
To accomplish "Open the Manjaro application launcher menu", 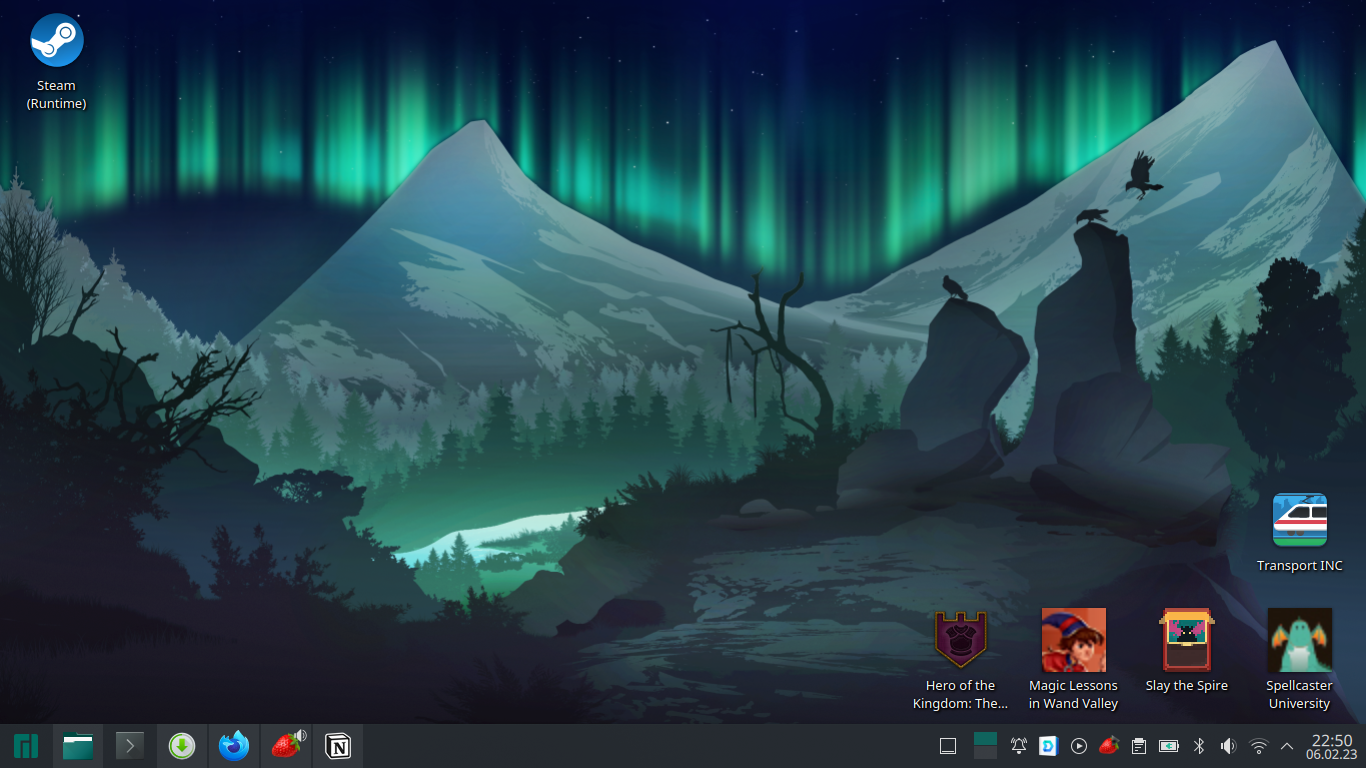I will click(25, 746).
